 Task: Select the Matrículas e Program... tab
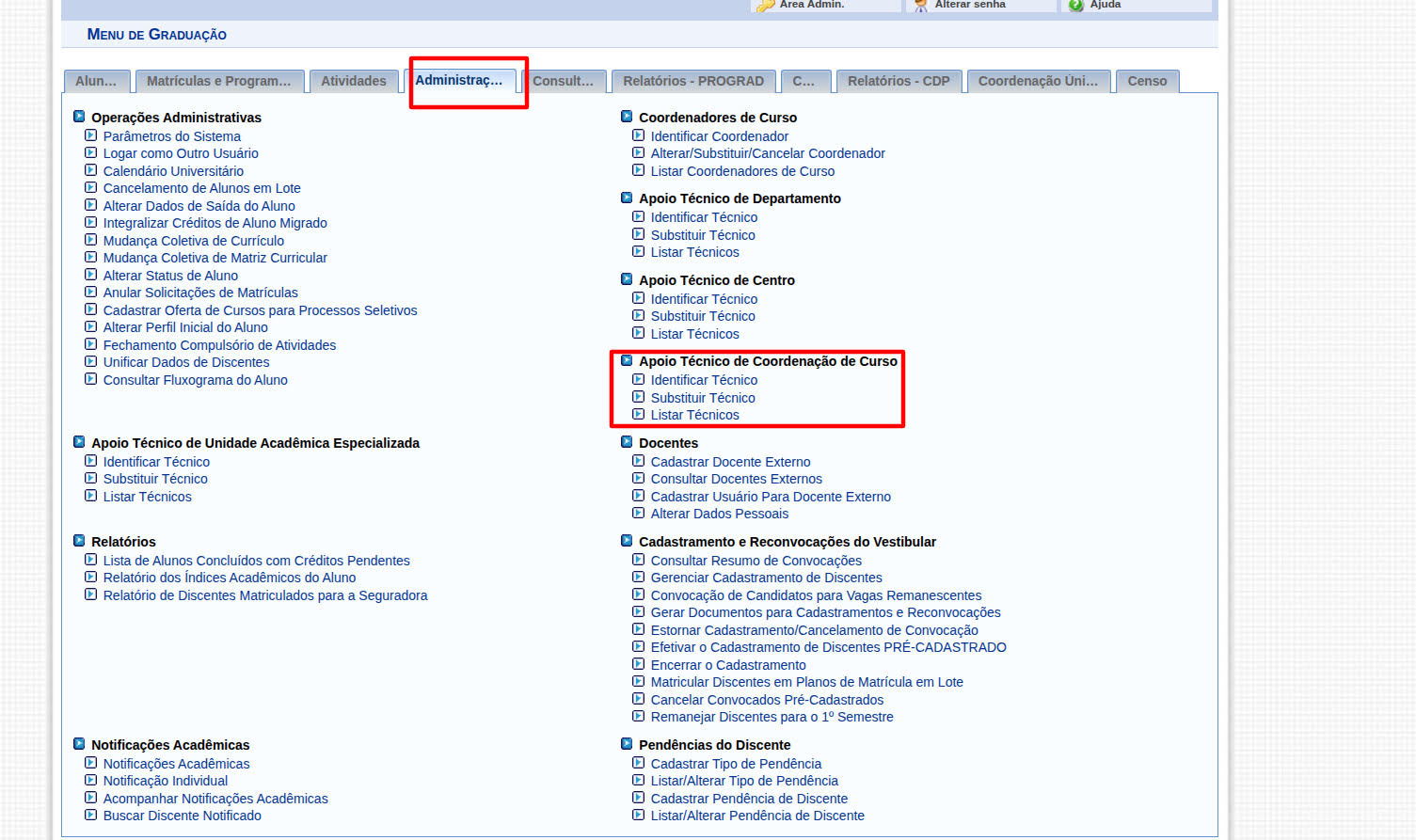click(218, 81)
